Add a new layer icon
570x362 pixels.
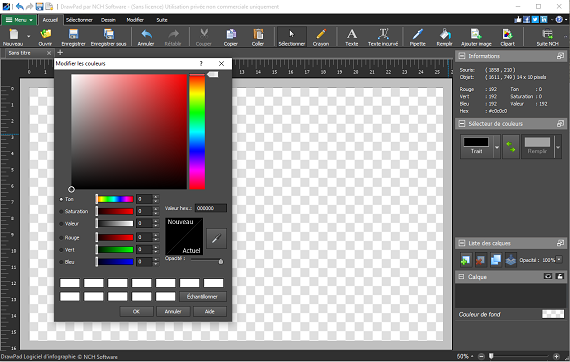(465, 260)
